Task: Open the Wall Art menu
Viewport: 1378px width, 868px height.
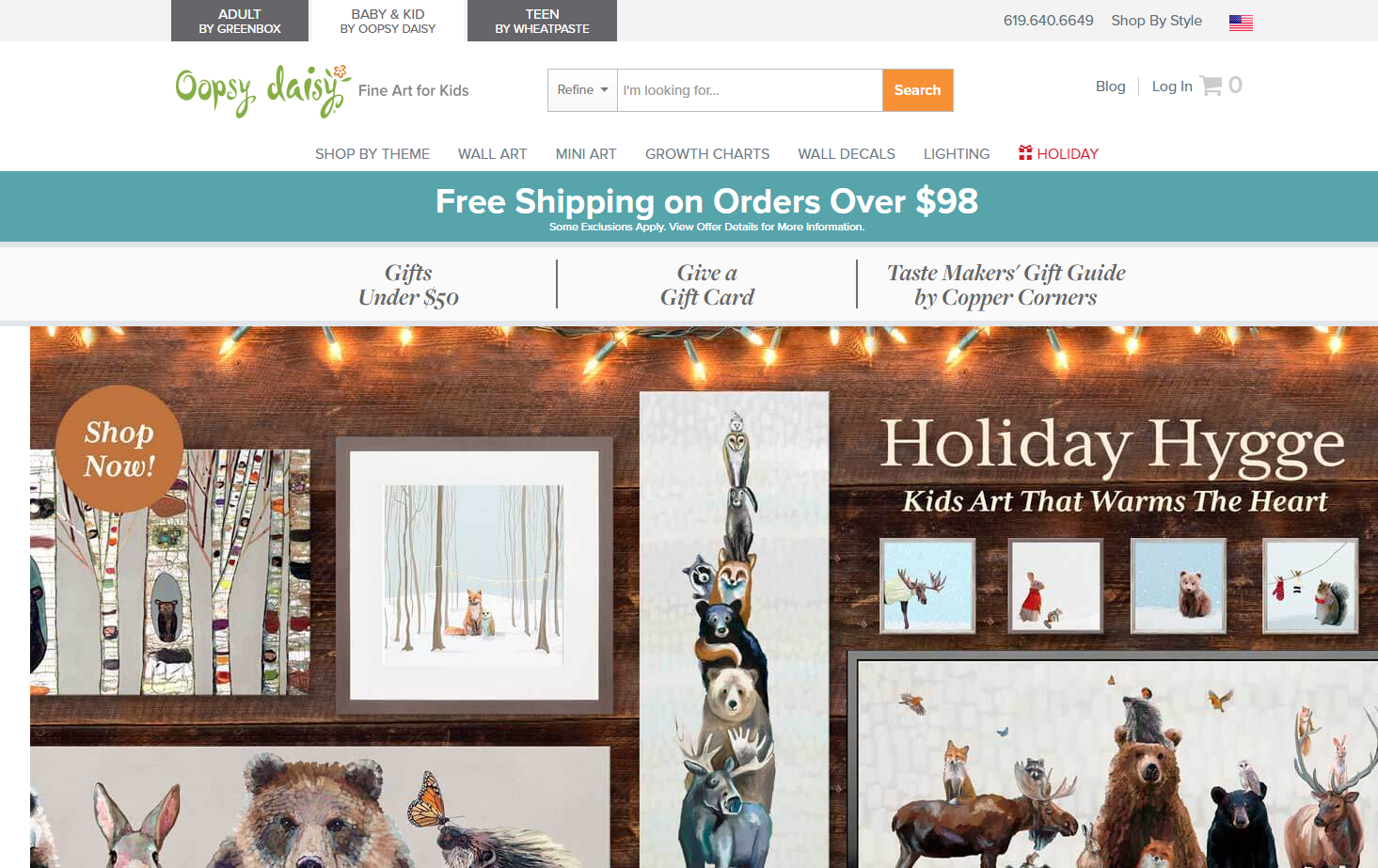Action: click(492, 154)
